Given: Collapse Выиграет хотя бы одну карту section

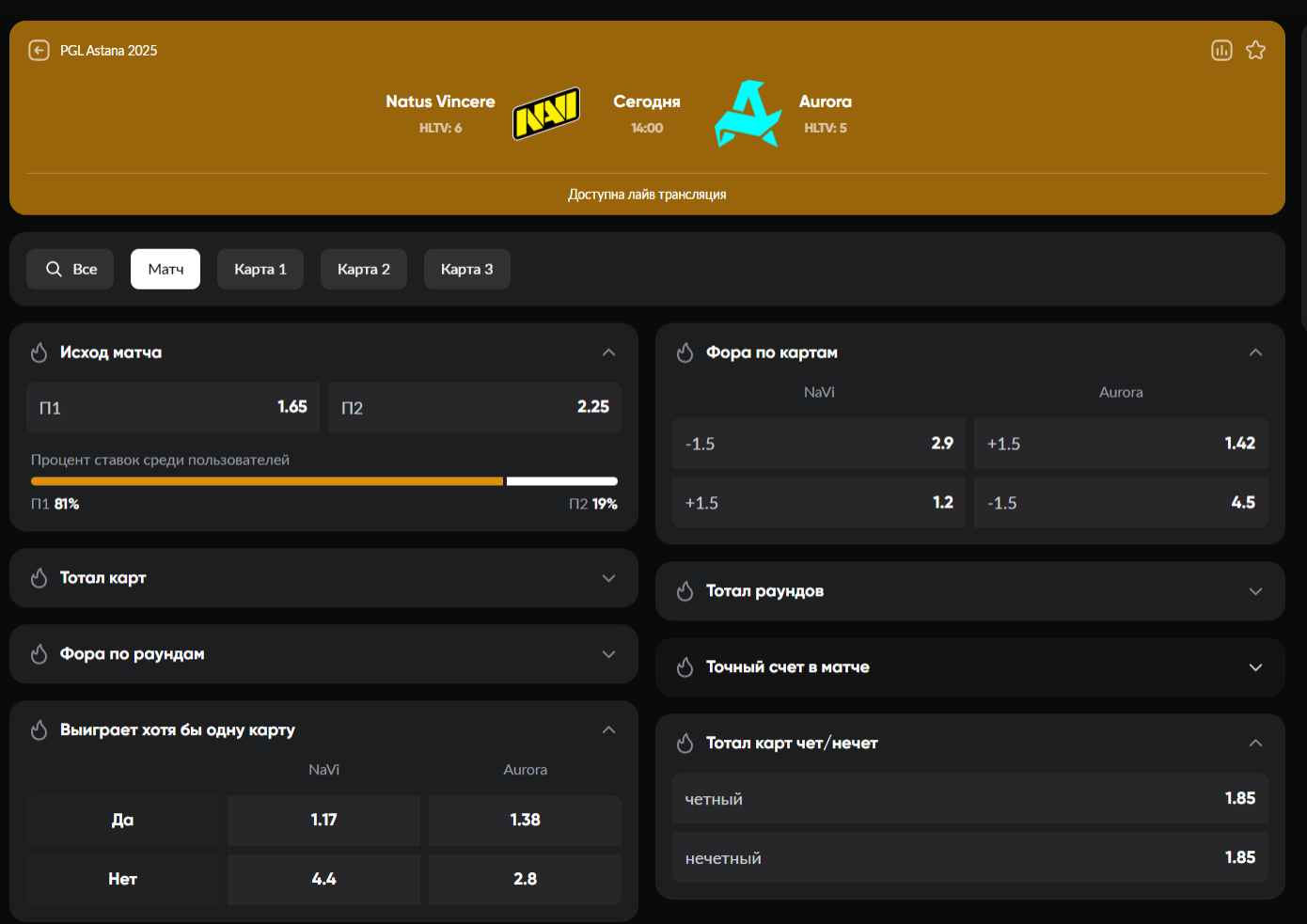Looking at the screenshot, I should 608,730.
